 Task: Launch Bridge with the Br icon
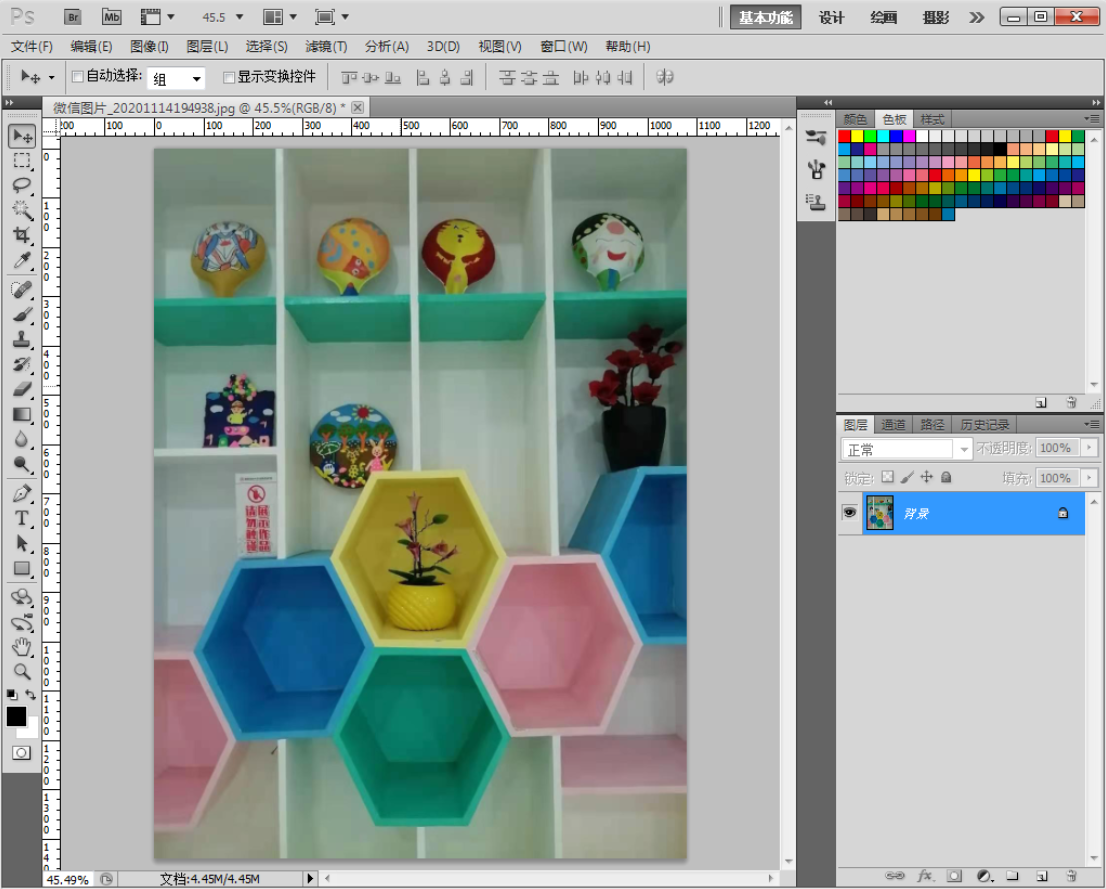pos(73,17)
